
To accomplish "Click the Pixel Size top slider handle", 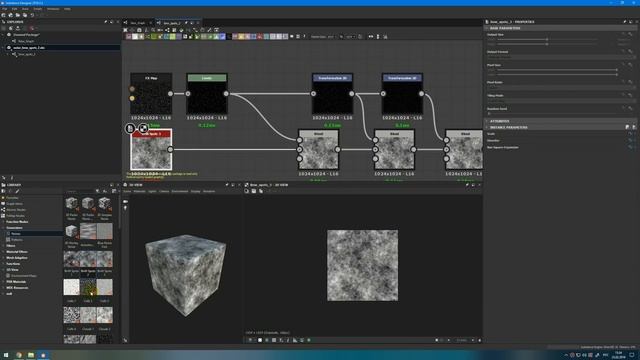I will pos(616,70).
